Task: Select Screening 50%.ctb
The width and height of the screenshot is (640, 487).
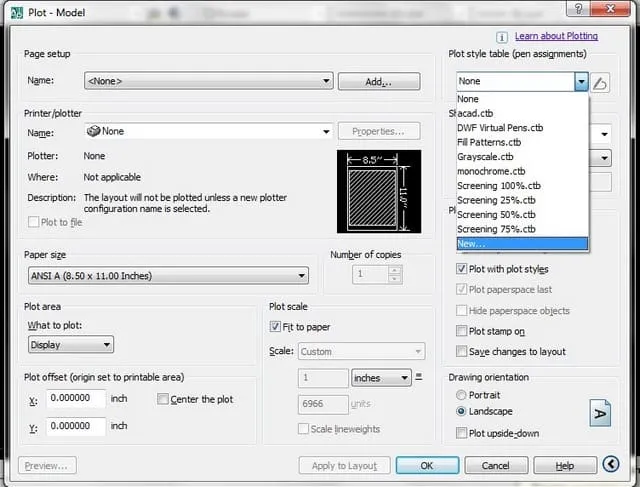Action: coord(522,215)
